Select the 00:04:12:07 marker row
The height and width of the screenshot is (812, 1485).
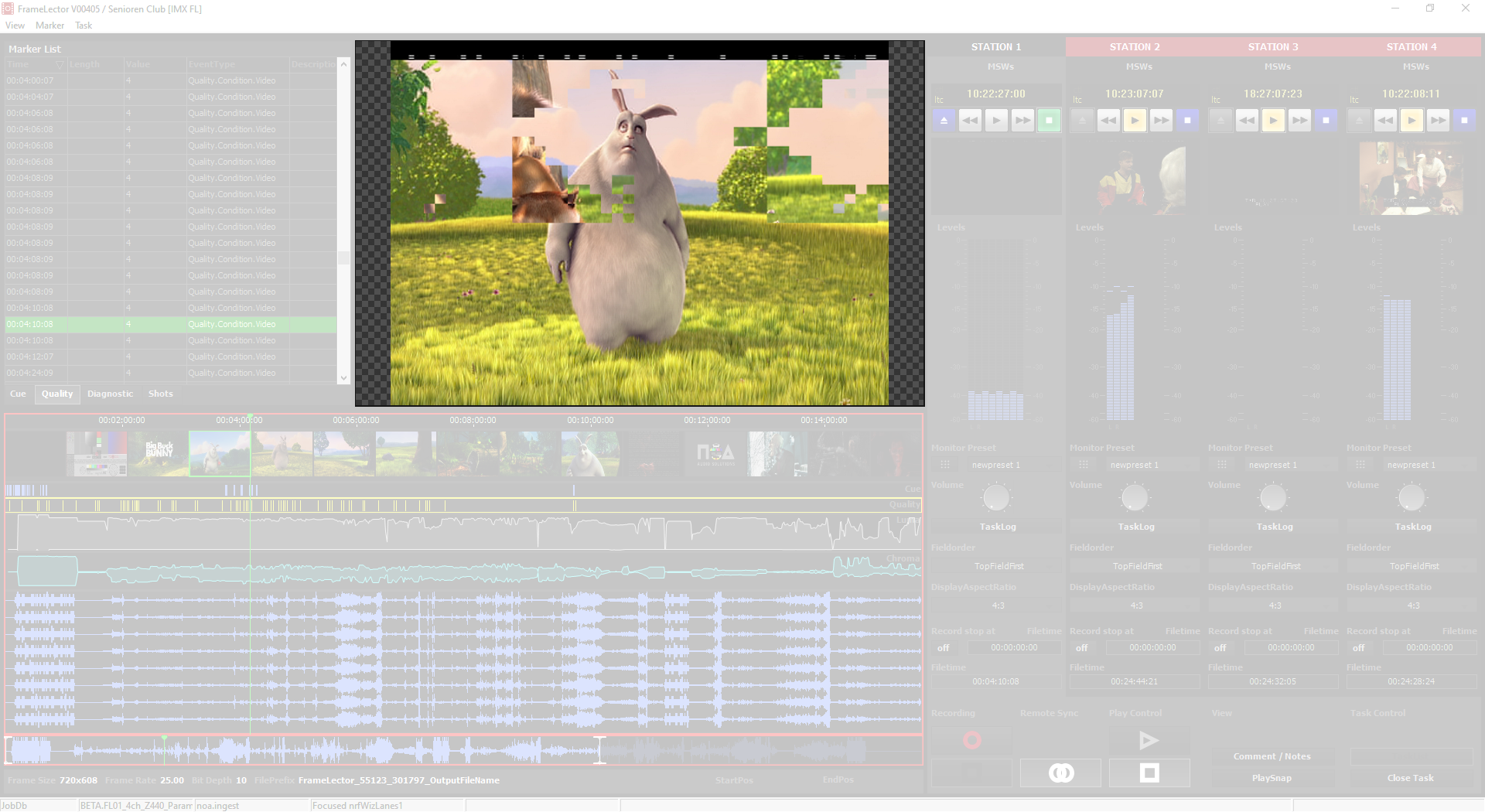pyautogui.click(x=170, y=357)
